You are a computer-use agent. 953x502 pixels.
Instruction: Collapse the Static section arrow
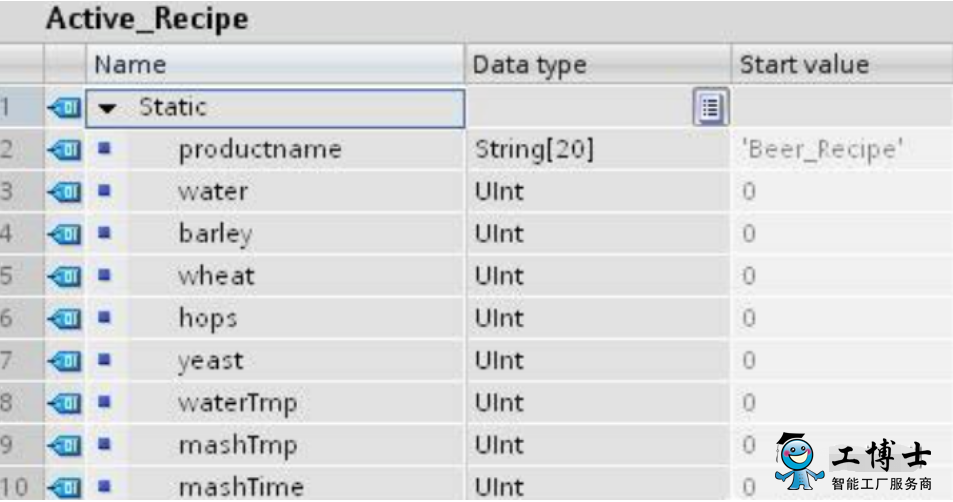108,109
